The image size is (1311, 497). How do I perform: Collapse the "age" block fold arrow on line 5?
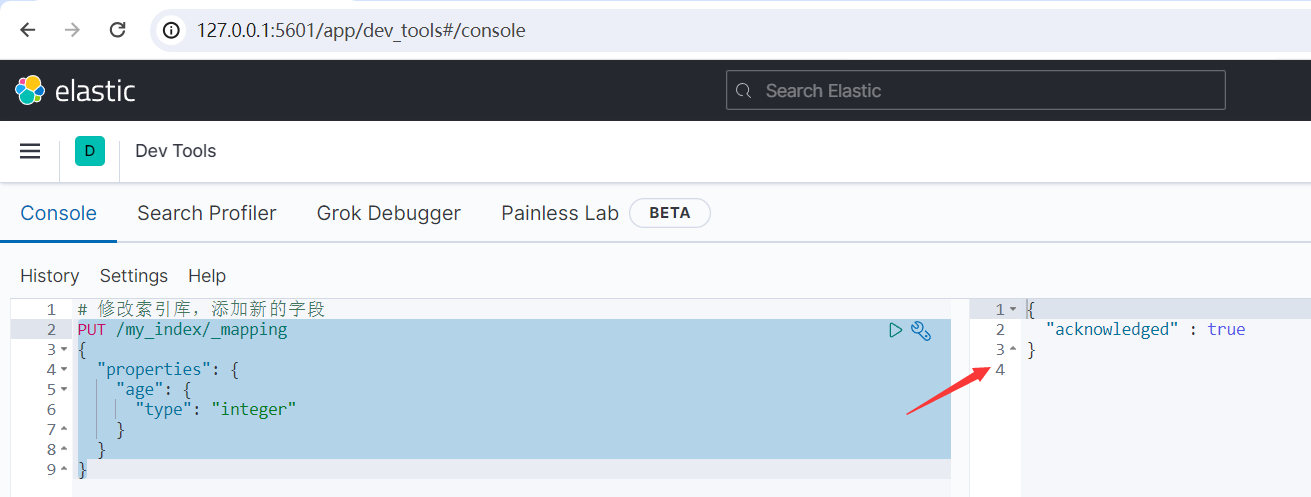(x=64, y=390)
